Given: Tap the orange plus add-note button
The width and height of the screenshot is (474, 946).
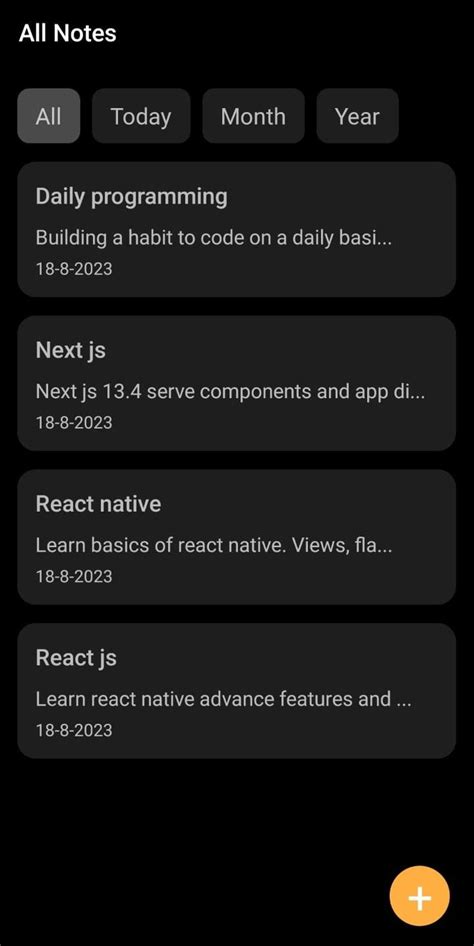Looking at the screenshot, I should (x=420, y=896).
